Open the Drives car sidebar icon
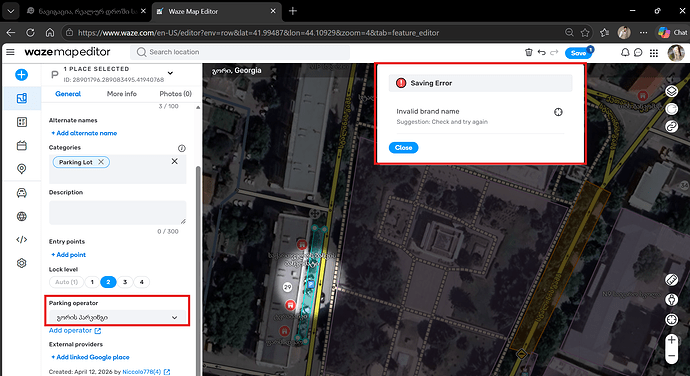Viewport: 690px width, 376px height. (x=22, y=193)
